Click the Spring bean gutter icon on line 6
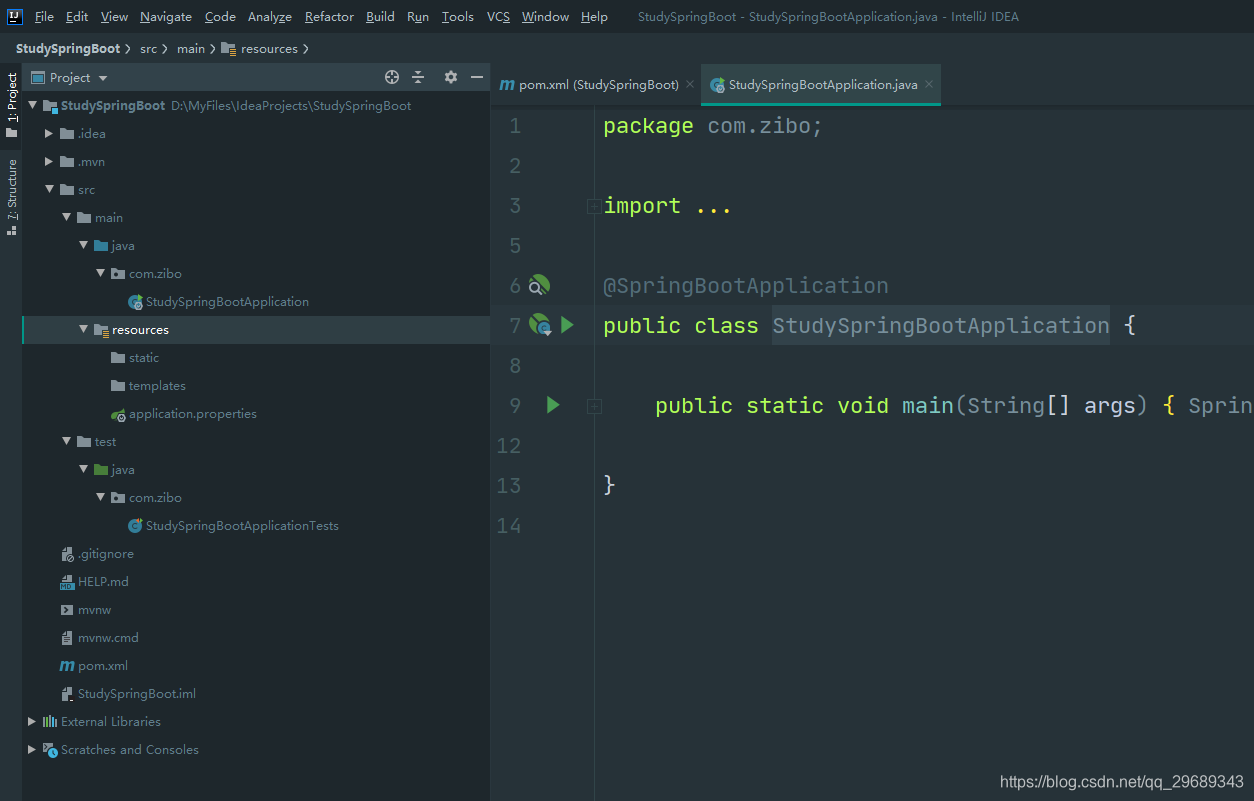Viewport: 1254px width, 801px height. click(539, 286)
